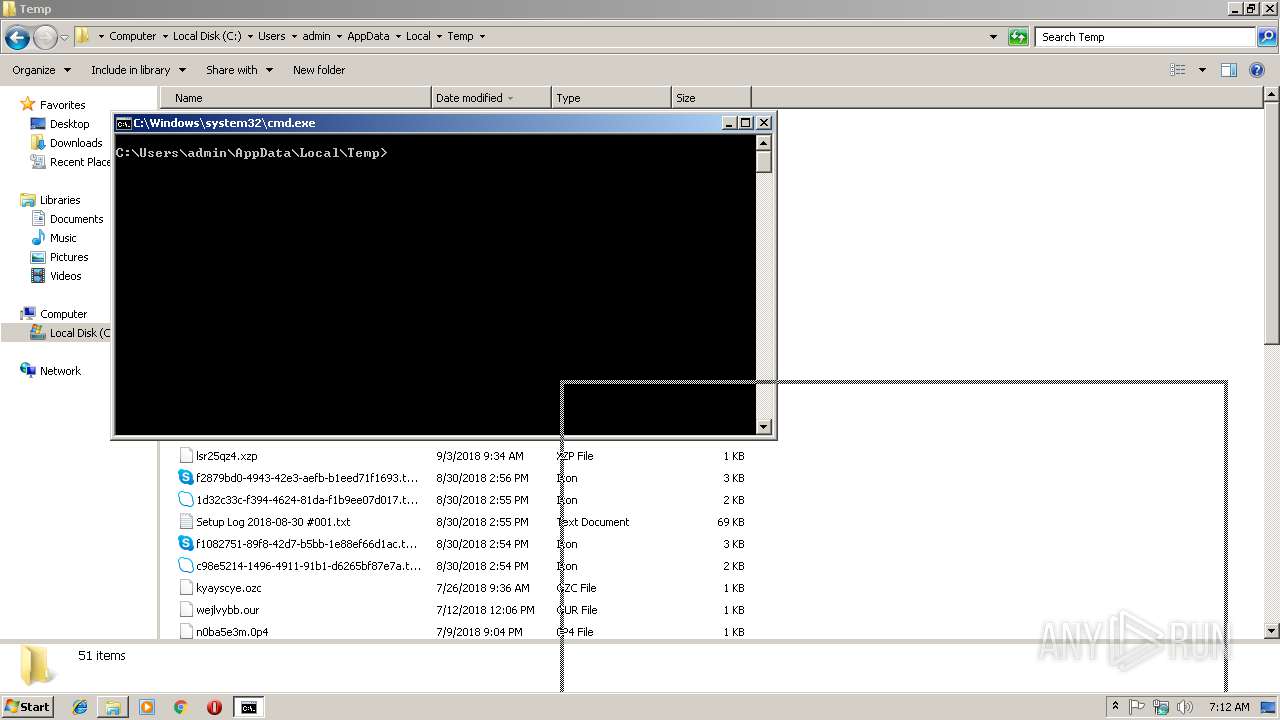The height and width of the screenshot is (720, 1280).
Task: Expand the Temp breadcrumb arrow
Action: tap(482, 36)
